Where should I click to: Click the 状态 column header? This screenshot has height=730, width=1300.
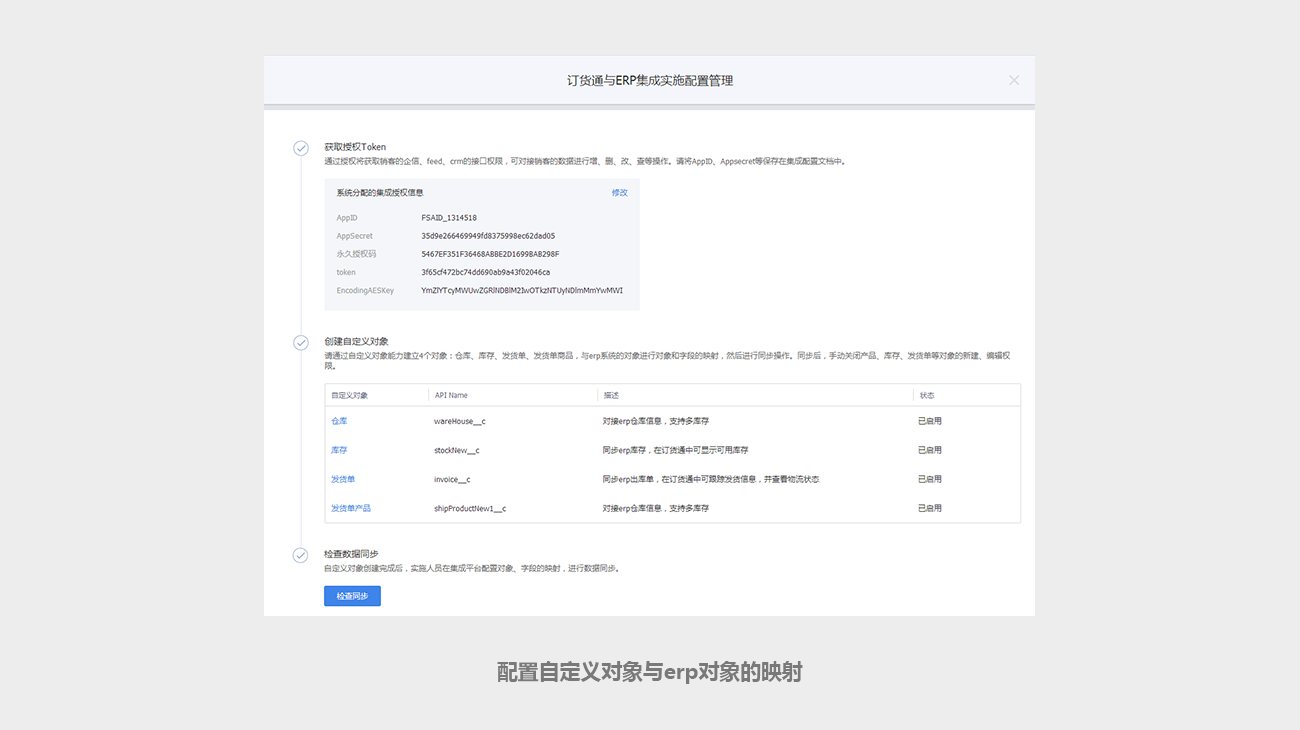(x=926, y=396)
